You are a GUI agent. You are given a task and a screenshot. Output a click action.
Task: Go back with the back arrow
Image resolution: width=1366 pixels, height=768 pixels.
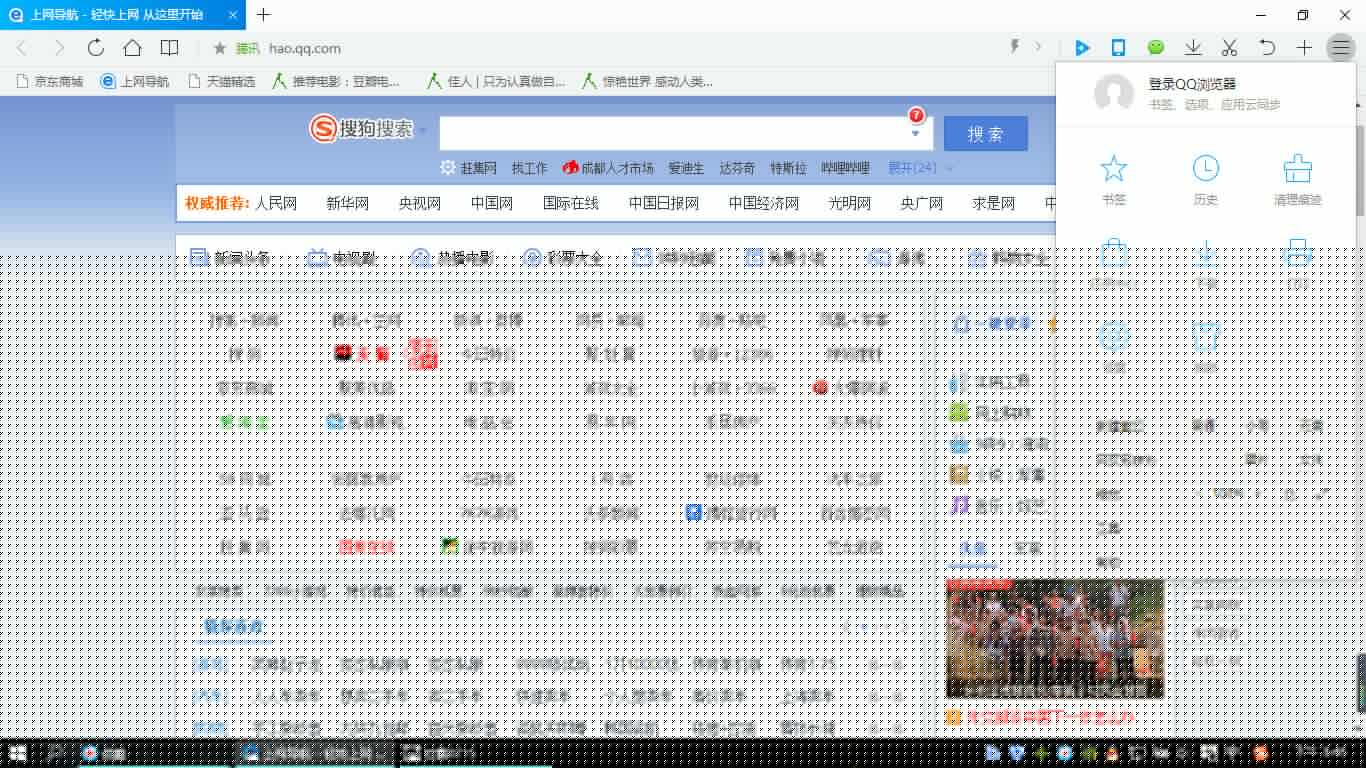[22, 47]
